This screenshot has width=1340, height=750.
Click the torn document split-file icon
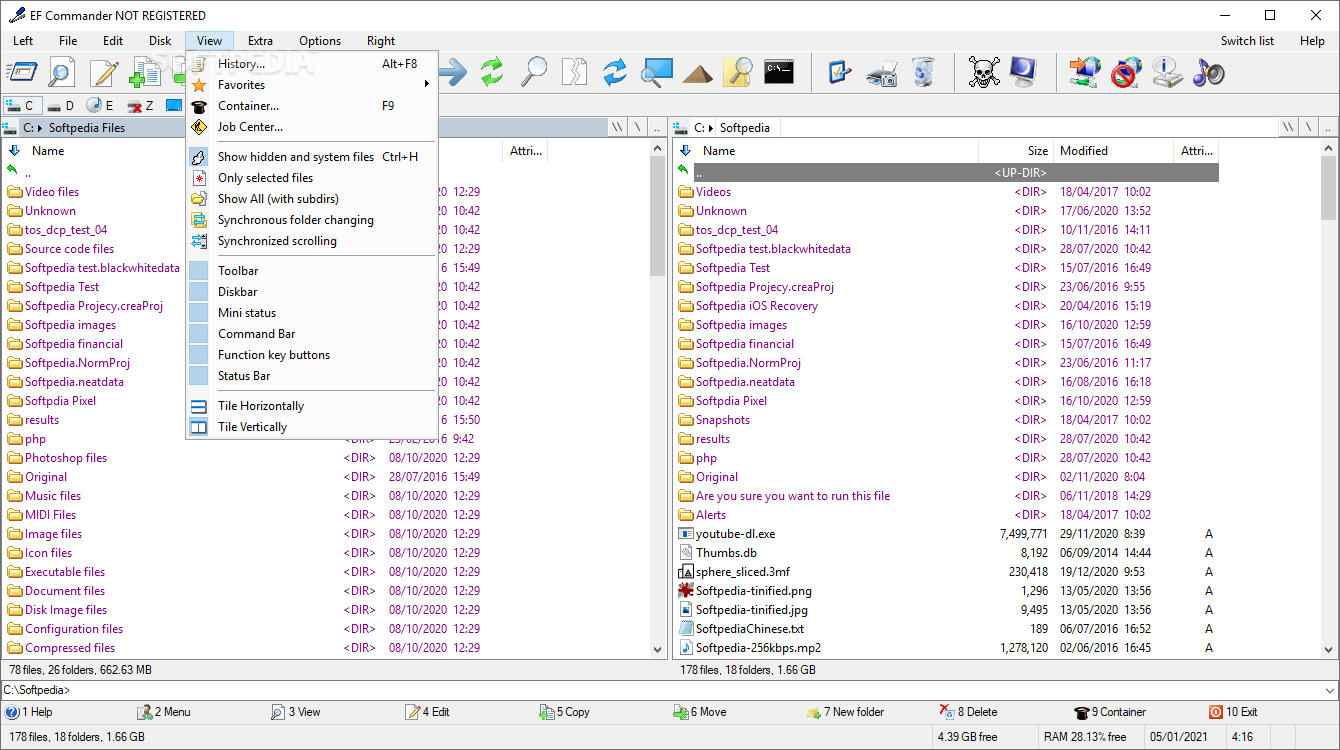click(574, 72)
